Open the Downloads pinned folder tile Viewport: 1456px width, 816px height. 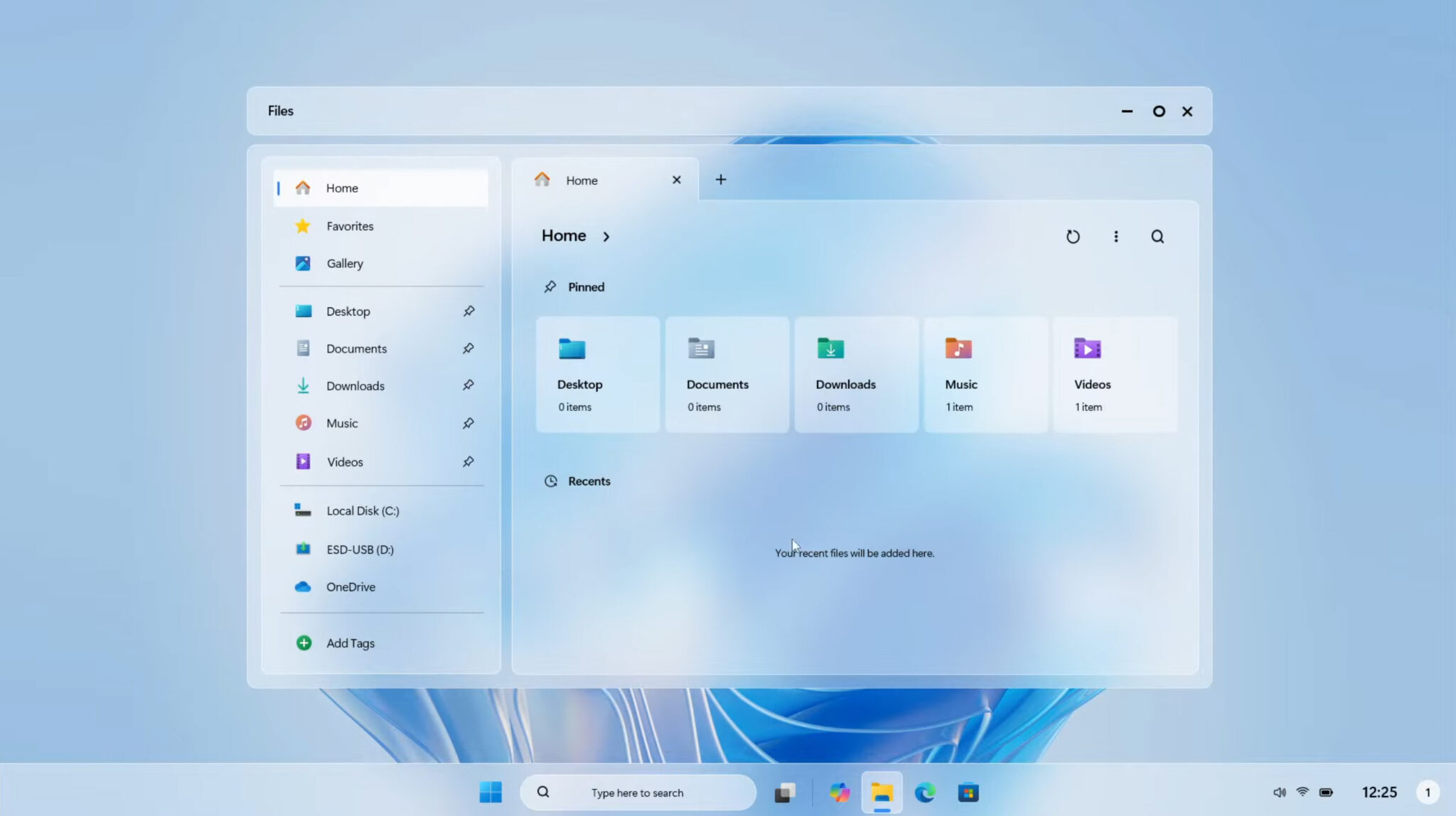click(856, 375)
